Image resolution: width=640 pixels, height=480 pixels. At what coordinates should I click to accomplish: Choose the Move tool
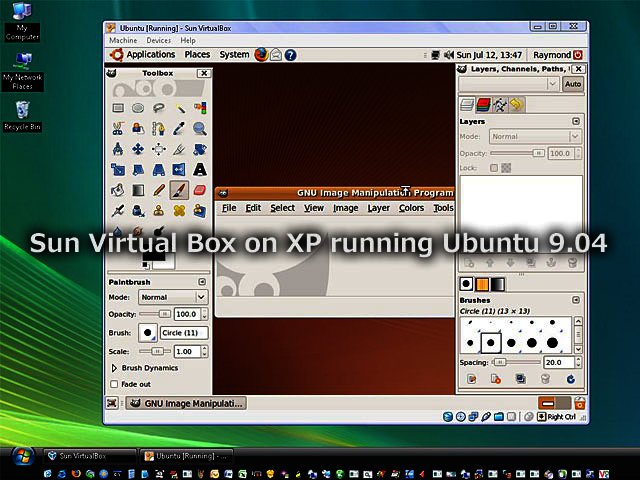(x=138, y=149)
